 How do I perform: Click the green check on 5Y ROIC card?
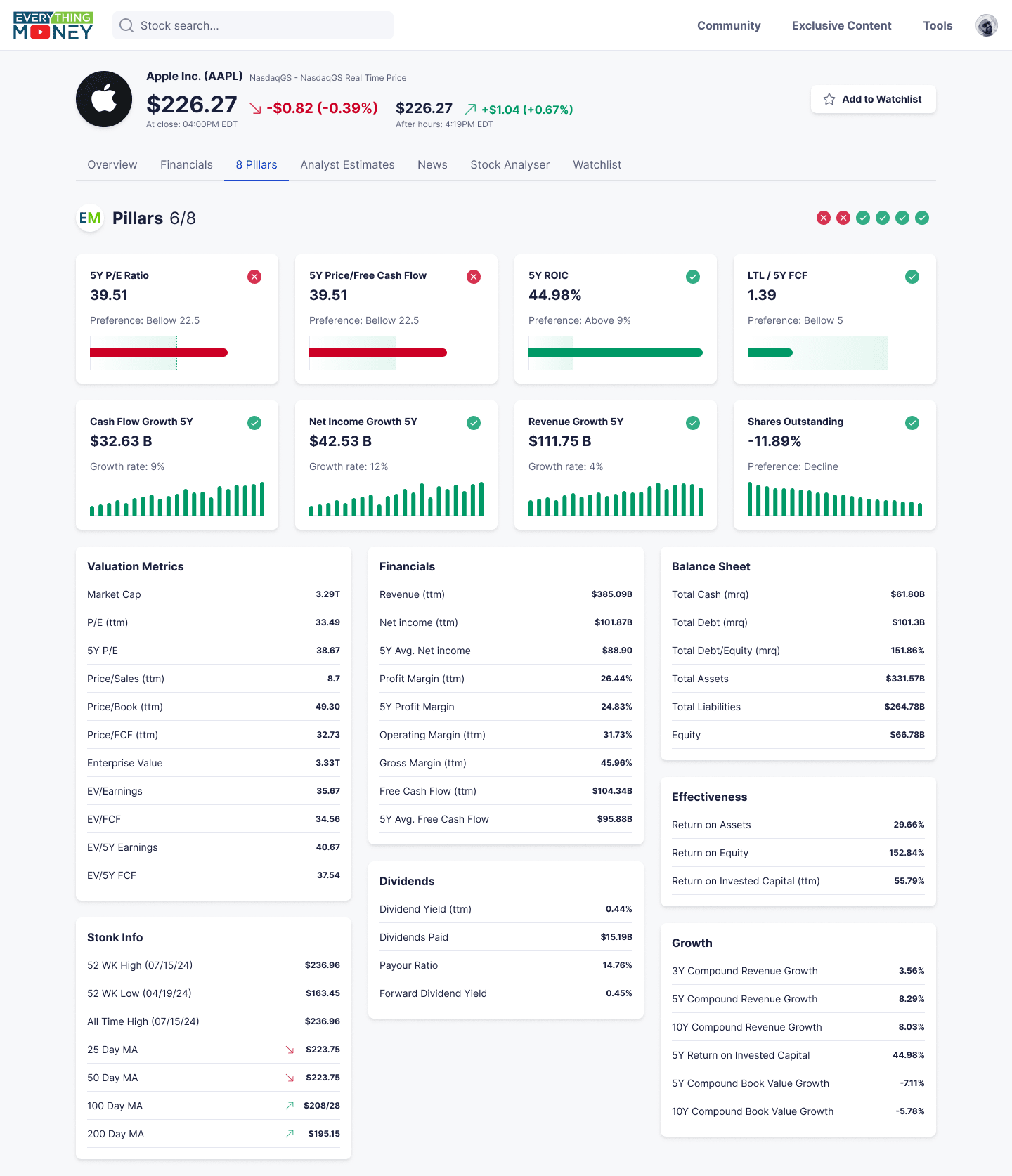693,277
